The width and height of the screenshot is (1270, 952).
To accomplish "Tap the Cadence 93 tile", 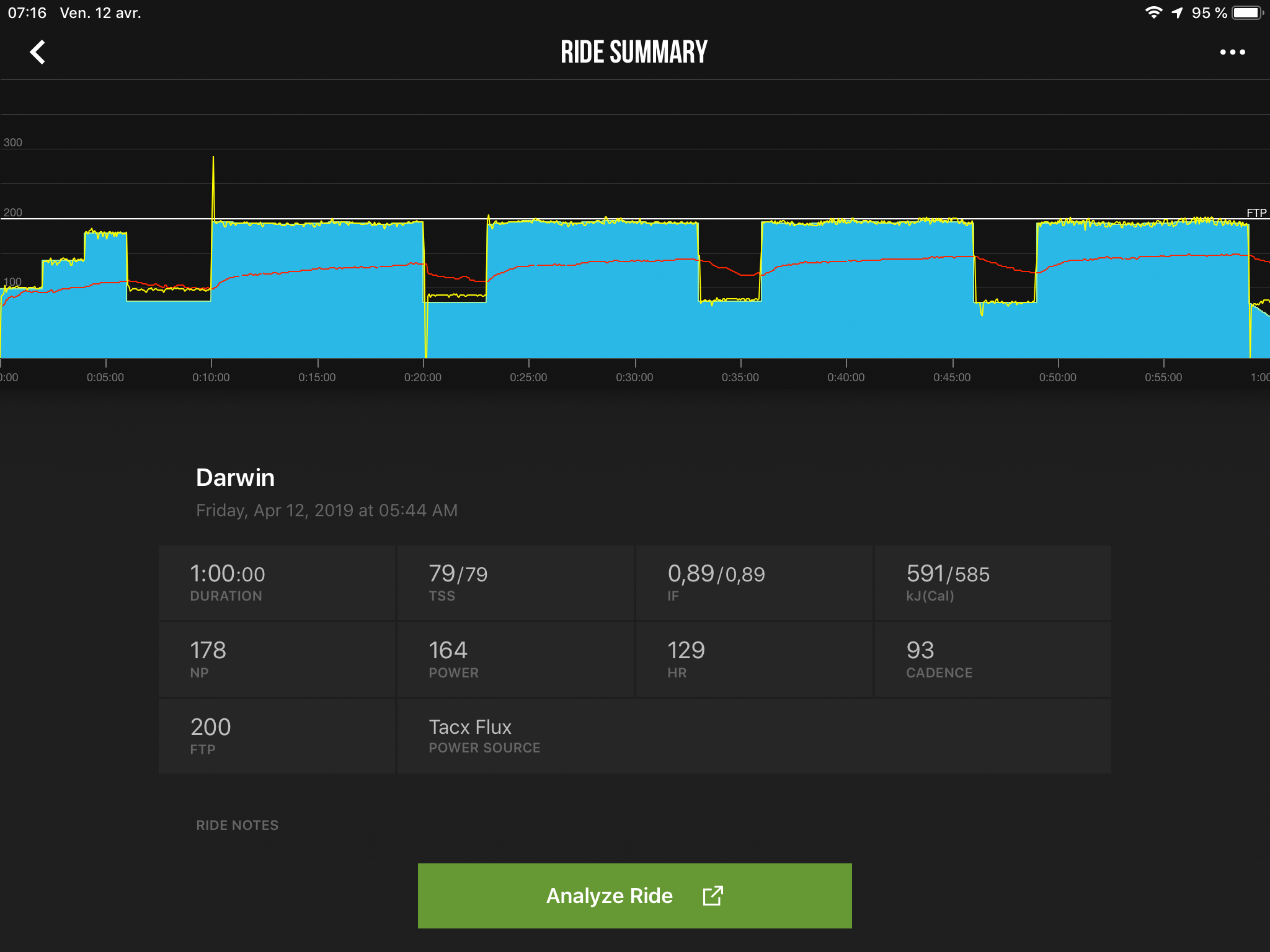I will (x=992, y=659).
